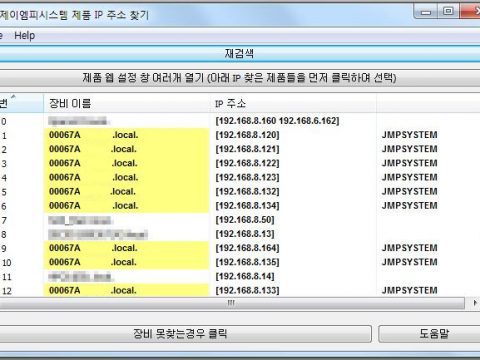
Task: Click the 00067A .local. name in row 5
Action: (93, 192)
